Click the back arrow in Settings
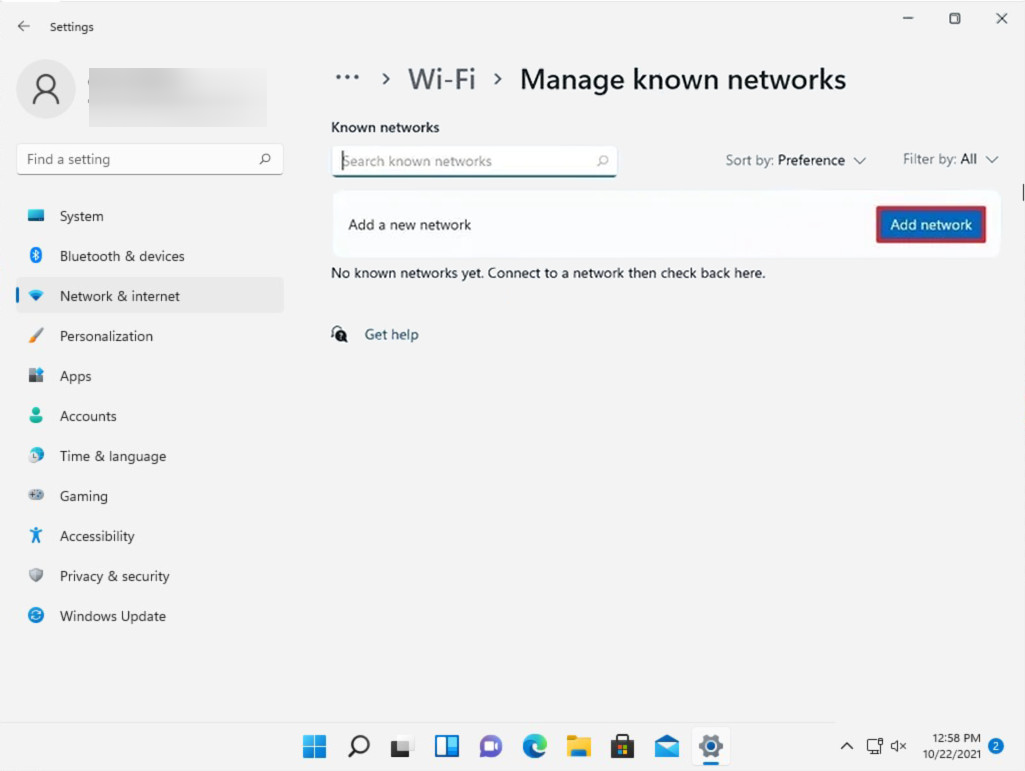 coord(24,27)
